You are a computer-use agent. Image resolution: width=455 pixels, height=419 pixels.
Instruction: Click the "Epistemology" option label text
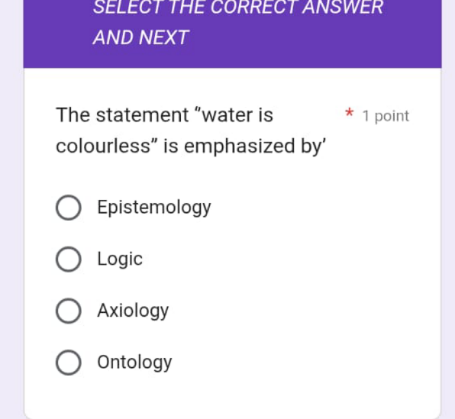click(x=154, y=208)
